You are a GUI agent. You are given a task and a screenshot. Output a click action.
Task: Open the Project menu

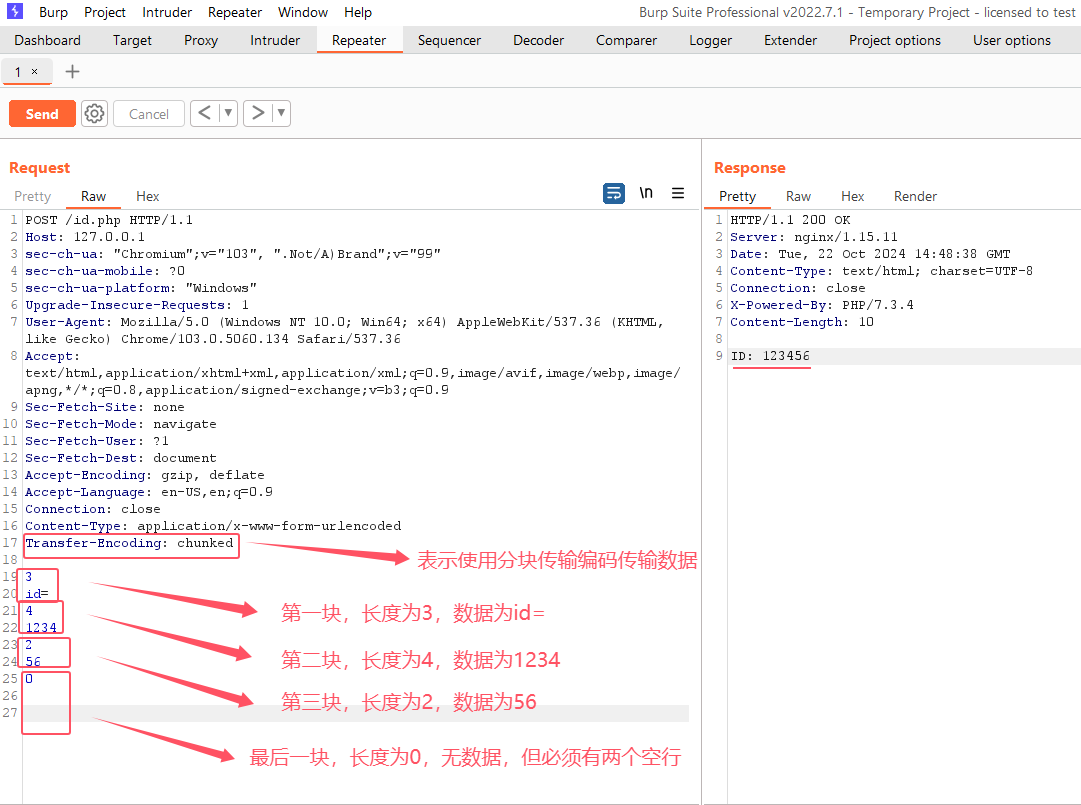[x=105, y=12]
